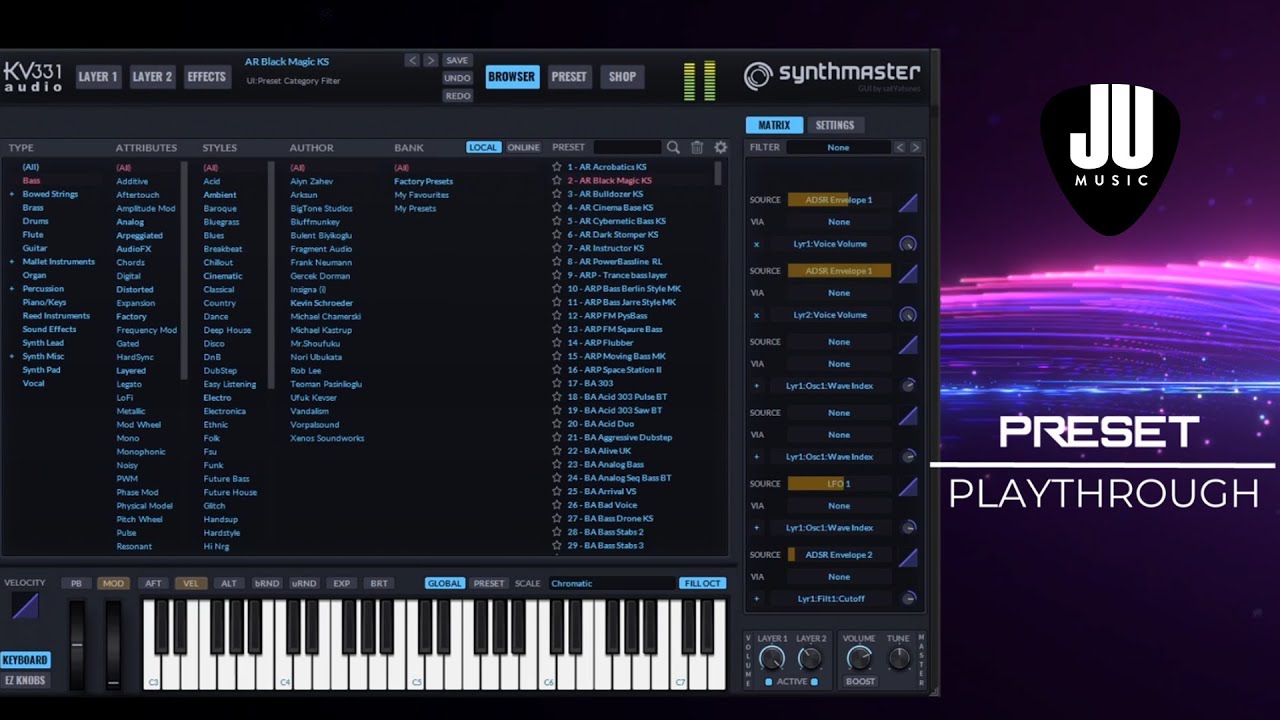Click curve icon beside LFO 1 source
The width and height of the screenshot is (1280, 720).
(908, 485)
